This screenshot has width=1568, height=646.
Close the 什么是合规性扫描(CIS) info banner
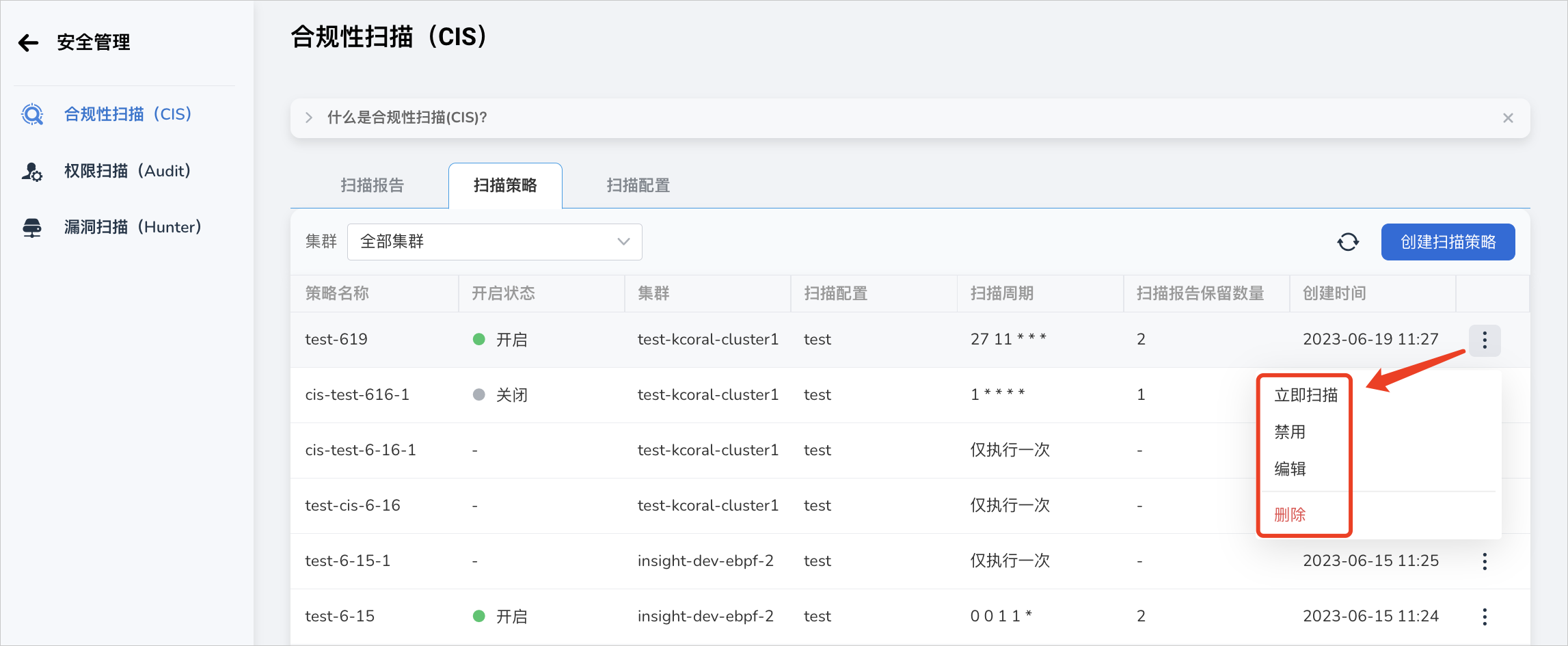tap(1508, 118)
